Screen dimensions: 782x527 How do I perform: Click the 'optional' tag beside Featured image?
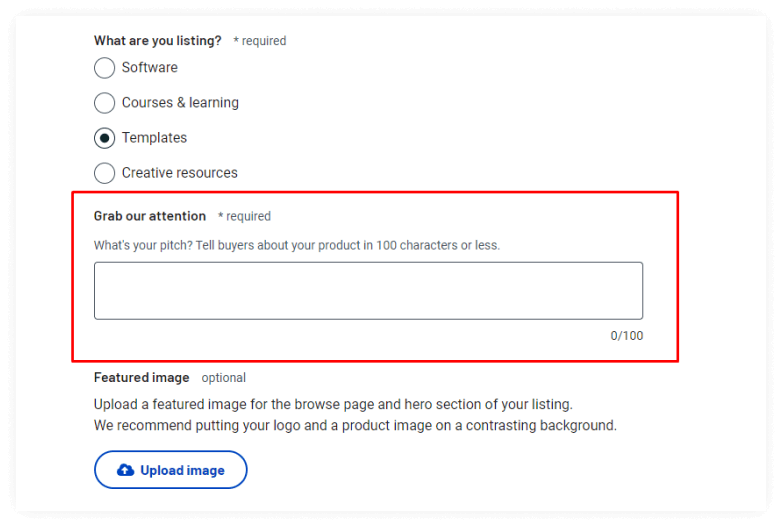coord(223,378)
